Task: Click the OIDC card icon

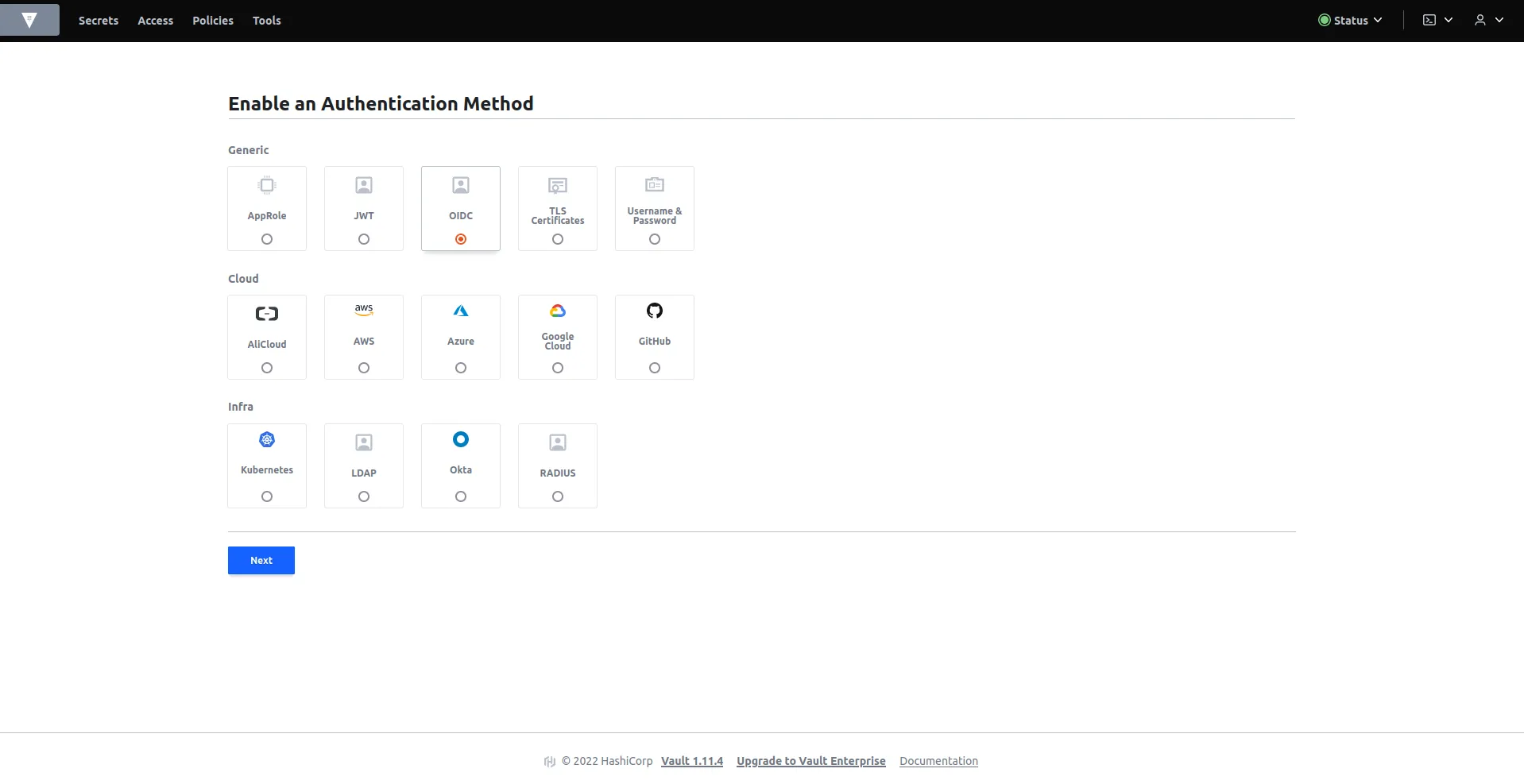Action: point(461,185)
